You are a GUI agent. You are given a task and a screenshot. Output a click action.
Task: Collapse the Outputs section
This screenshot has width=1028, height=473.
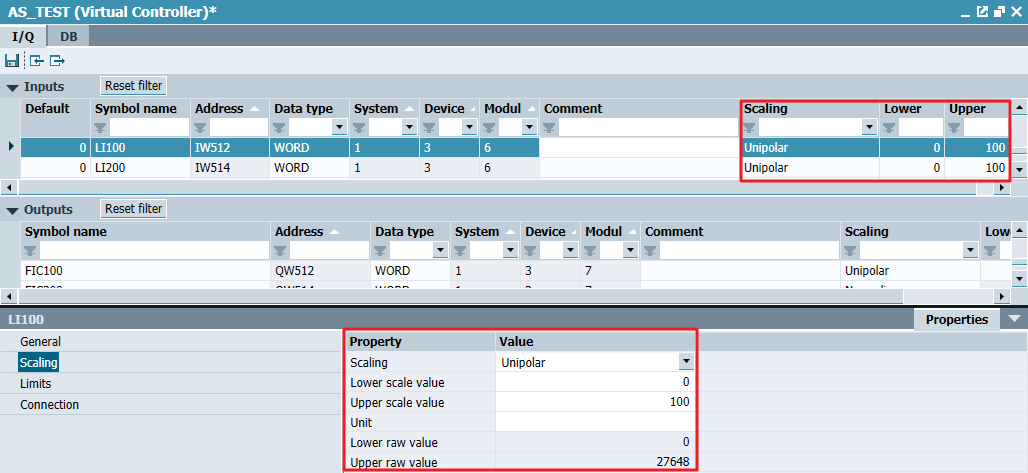[x=12, y=211]
